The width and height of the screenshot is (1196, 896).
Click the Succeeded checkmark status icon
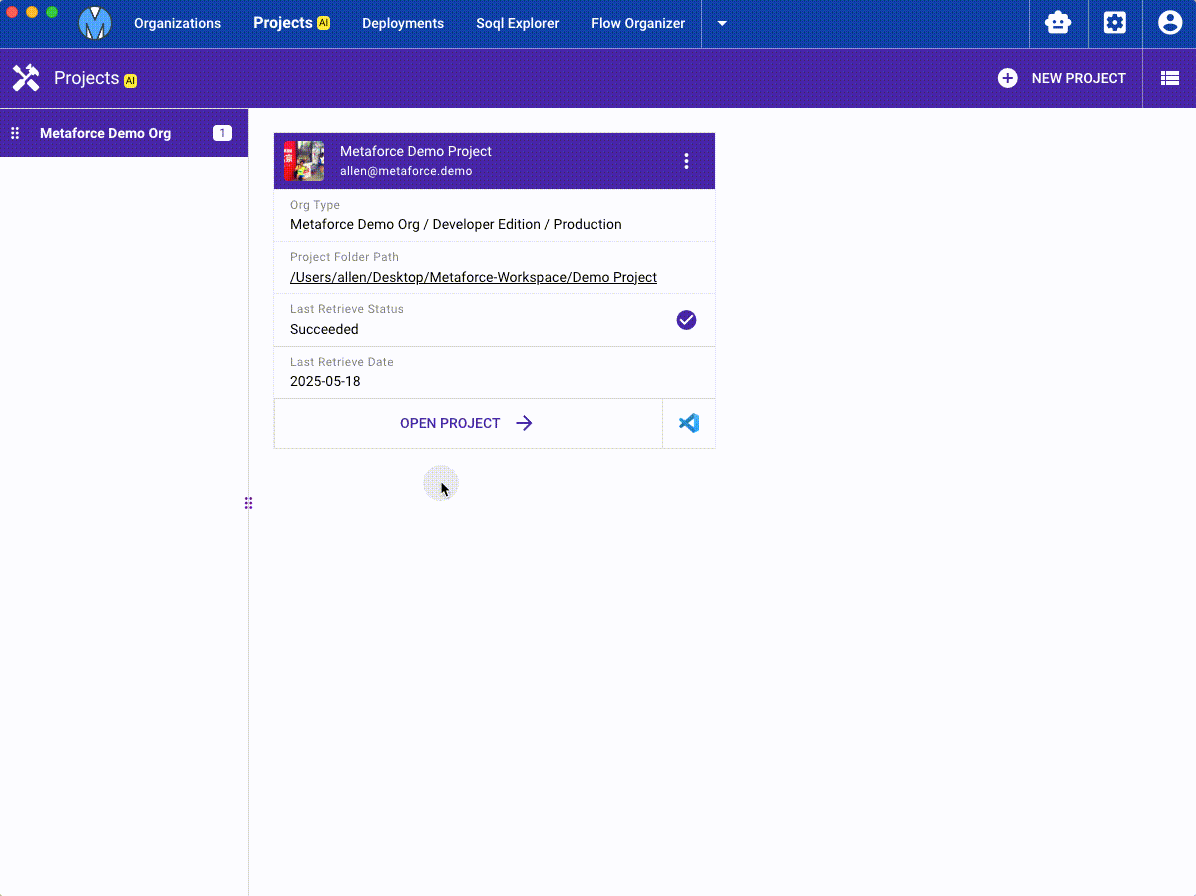point(686,320)
